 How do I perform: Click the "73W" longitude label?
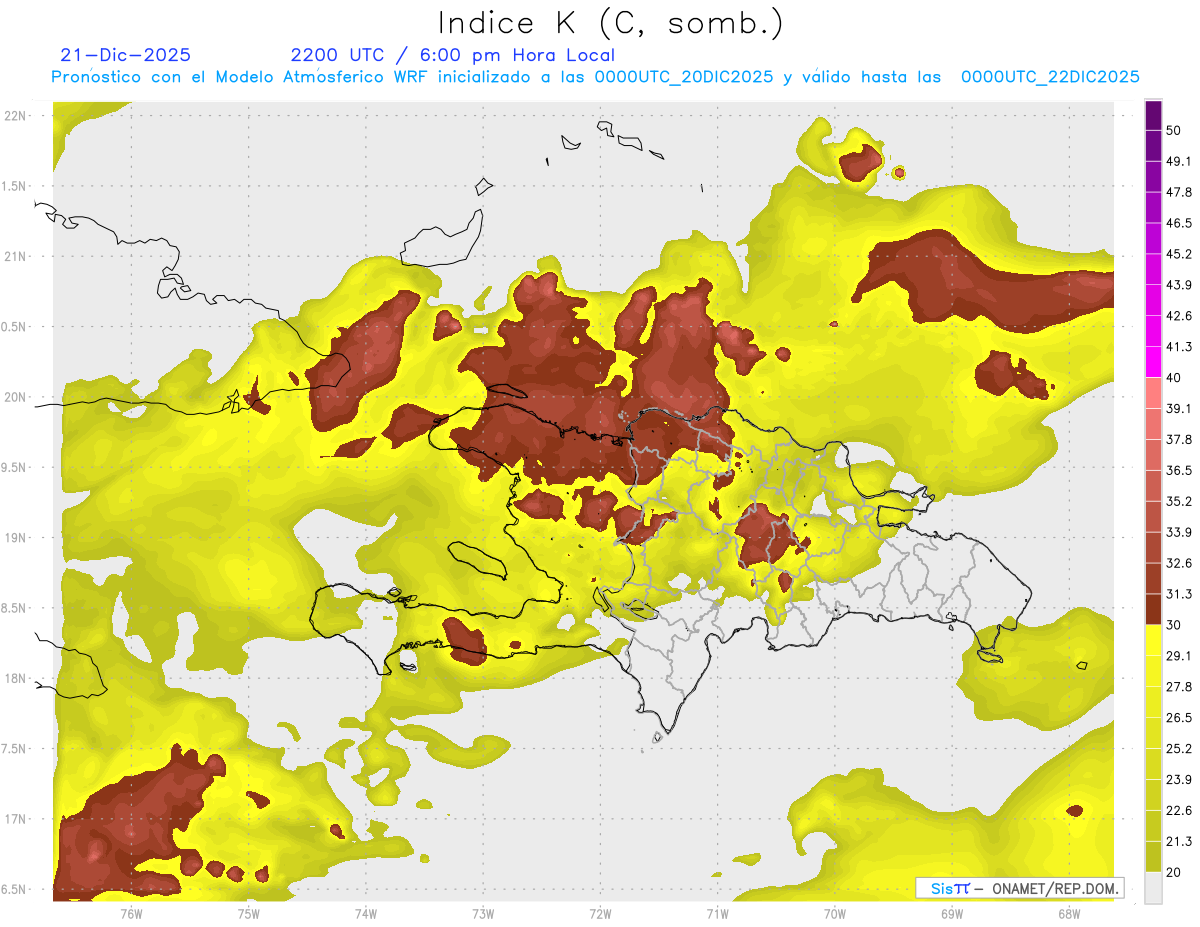[483, 913]
